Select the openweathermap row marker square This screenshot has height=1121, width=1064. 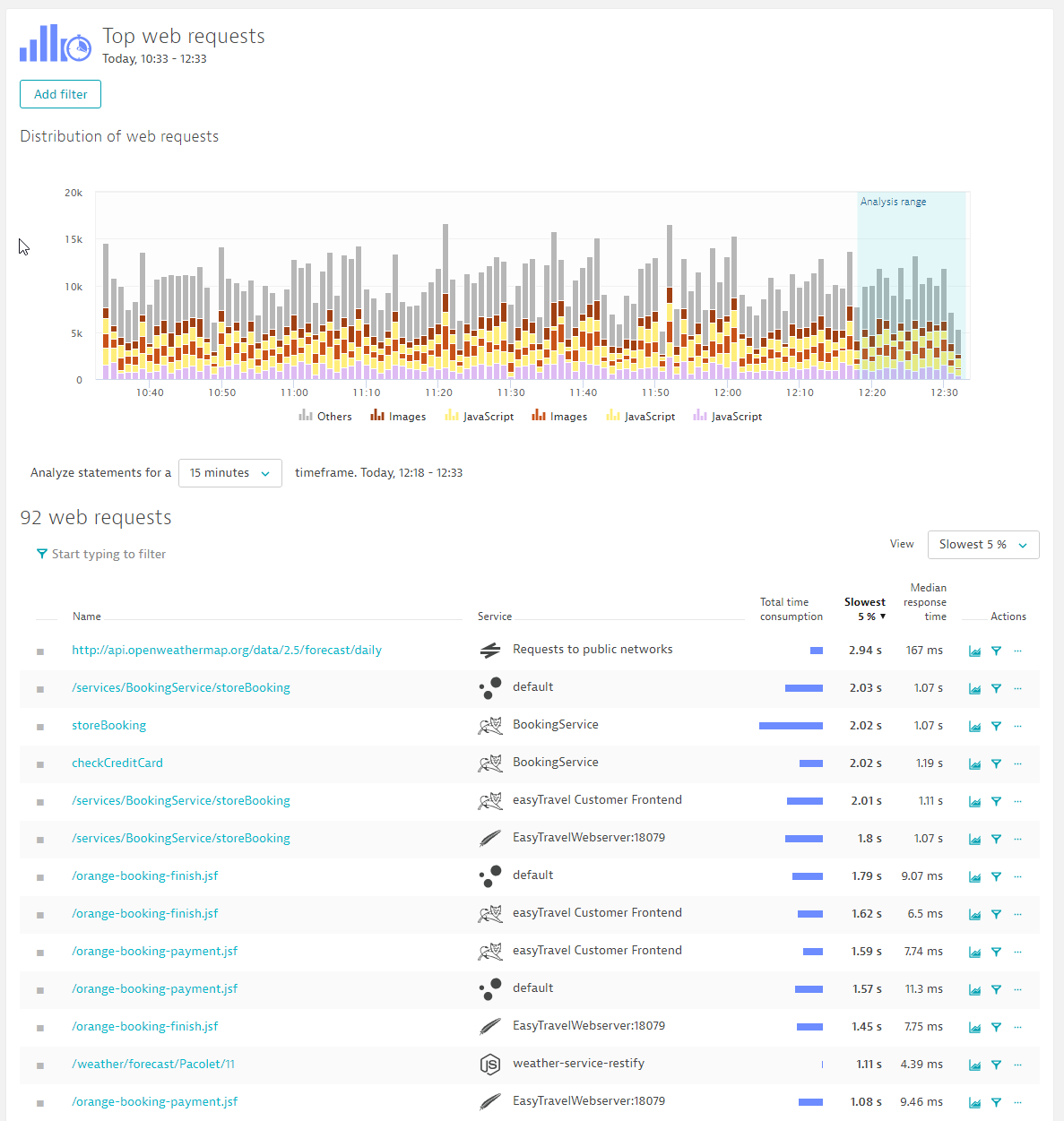point(40,651)
